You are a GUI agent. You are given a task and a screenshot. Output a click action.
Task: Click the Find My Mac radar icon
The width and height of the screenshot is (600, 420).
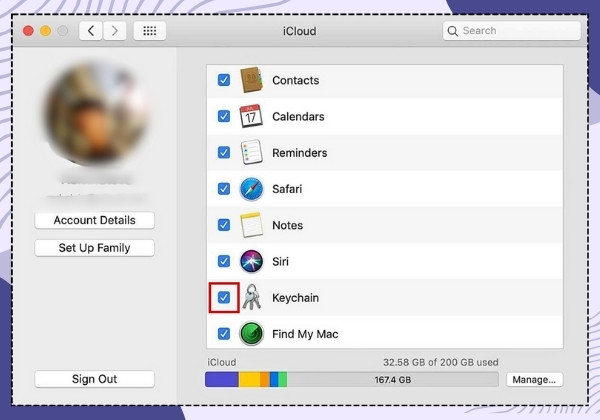tap(251, 334)
